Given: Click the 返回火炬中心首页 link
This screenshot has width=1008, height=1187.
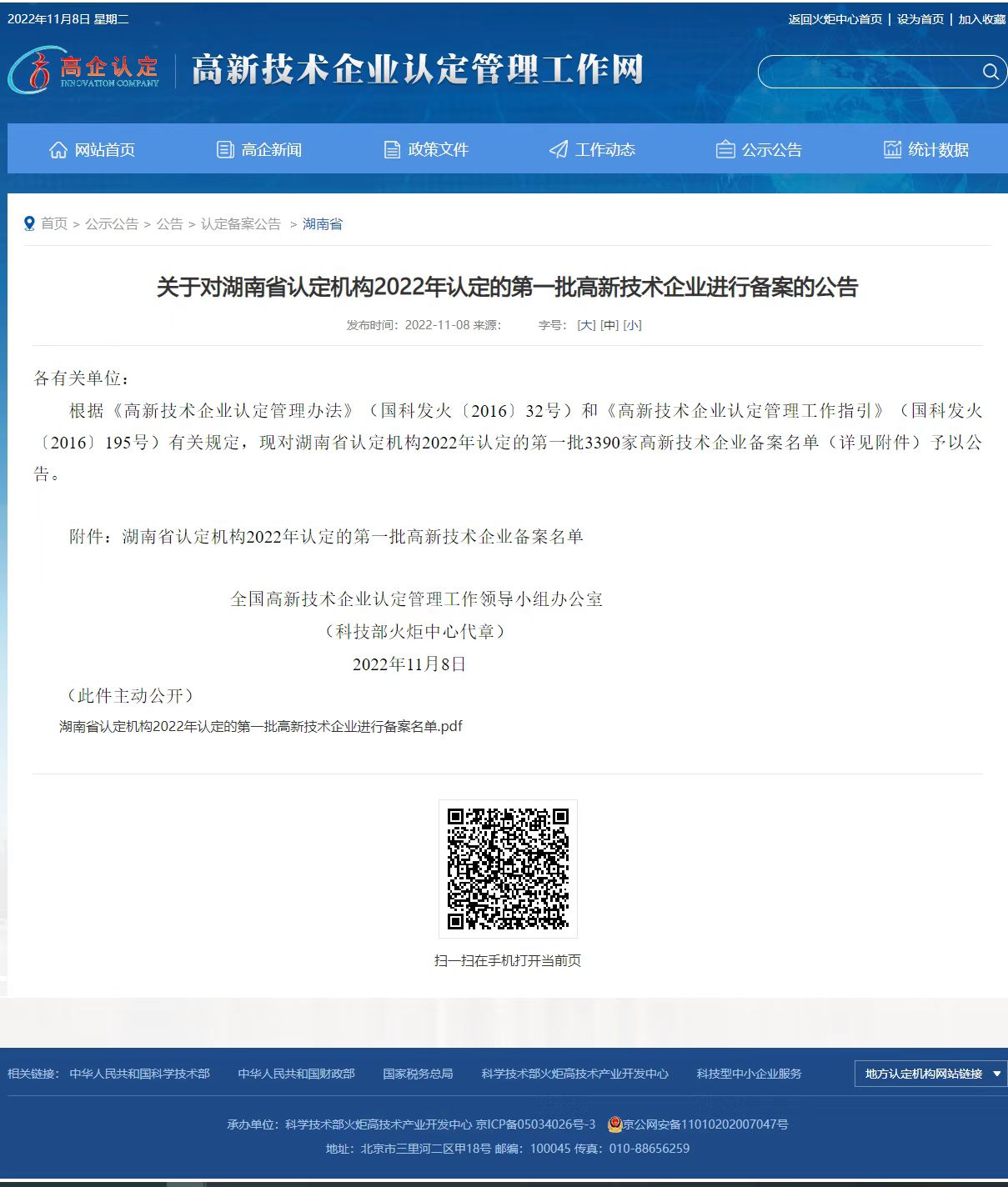Looking at the screenshot, I should coord(835,19).
